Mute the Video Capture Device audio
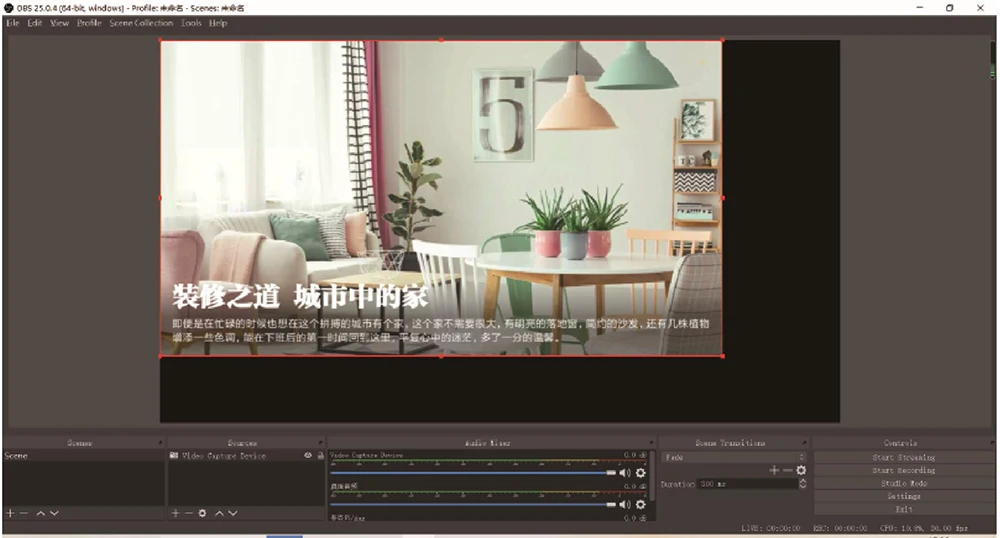 point(625,473)
